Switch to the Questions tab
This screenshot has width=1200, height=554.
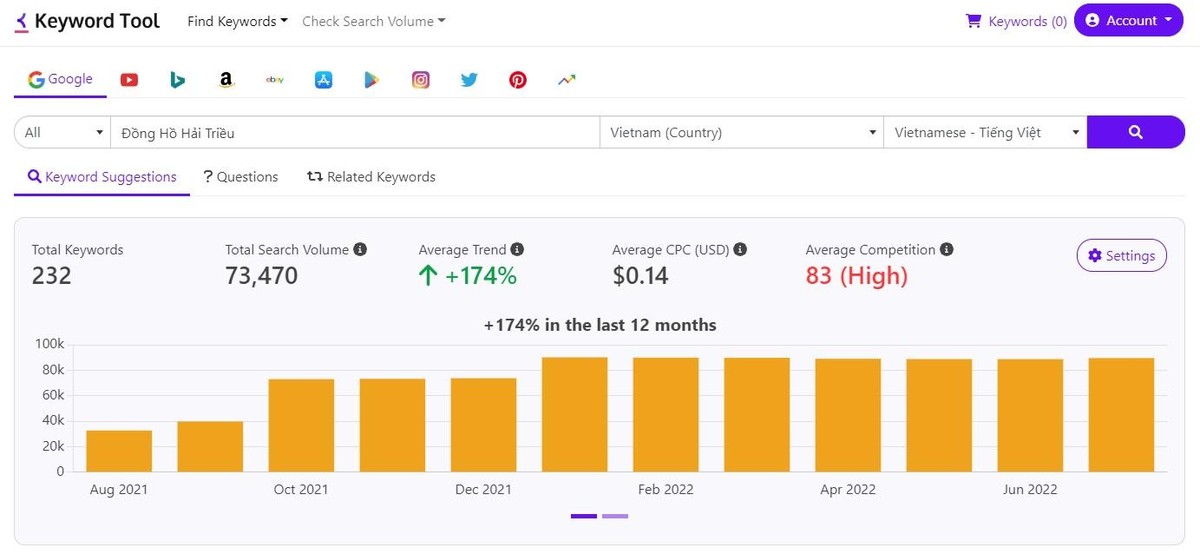240,177
